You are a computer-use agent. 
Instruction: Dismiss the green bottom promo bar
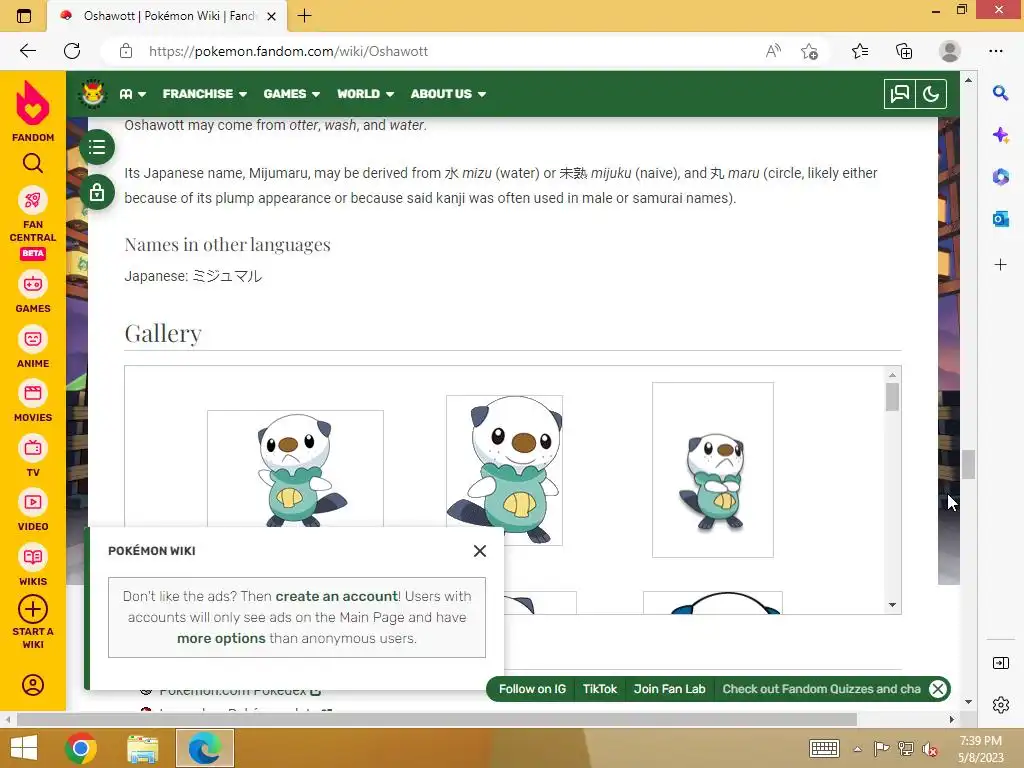pos(938,689)
